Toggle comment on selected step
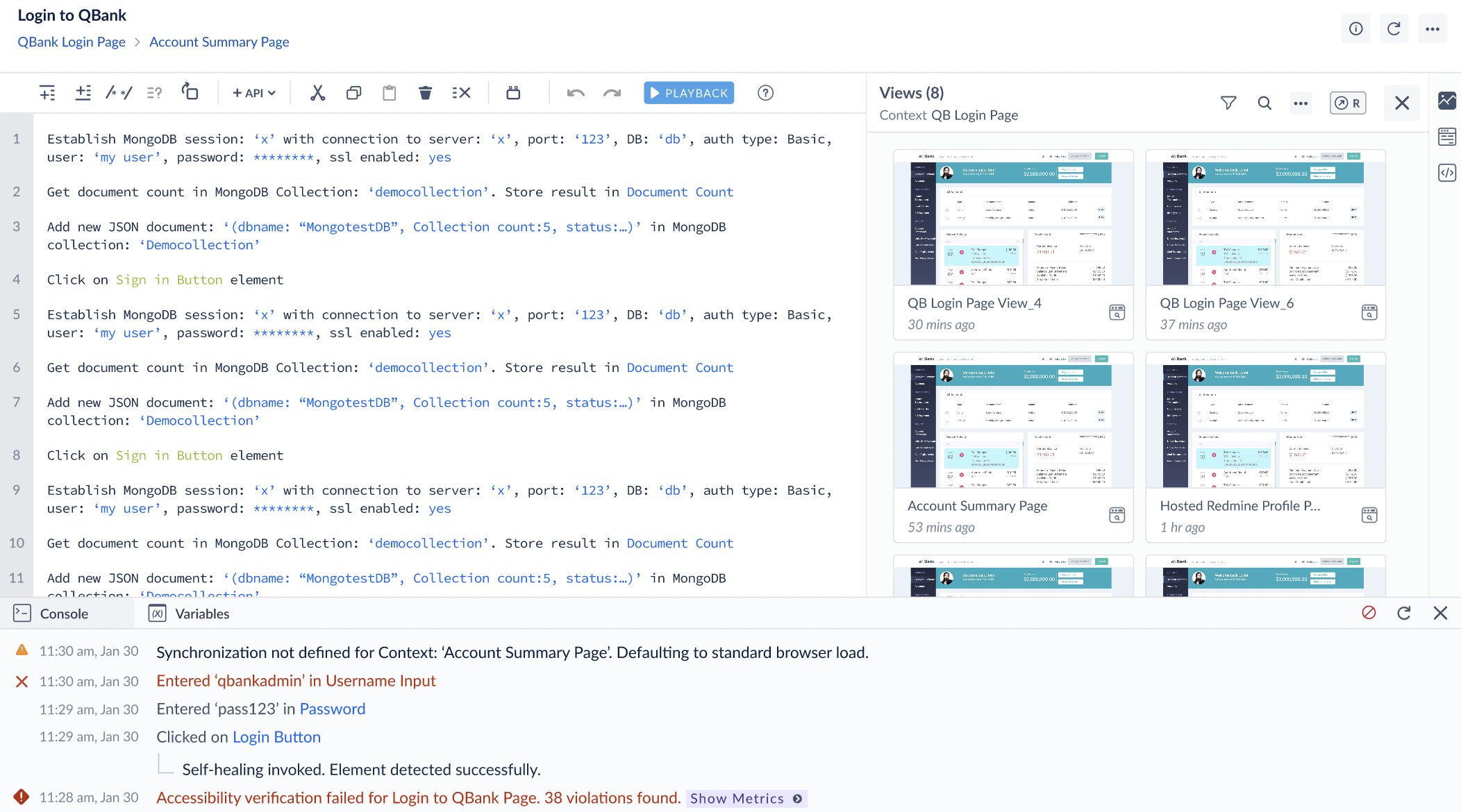The image size is (1461, 812). [119, 93]
